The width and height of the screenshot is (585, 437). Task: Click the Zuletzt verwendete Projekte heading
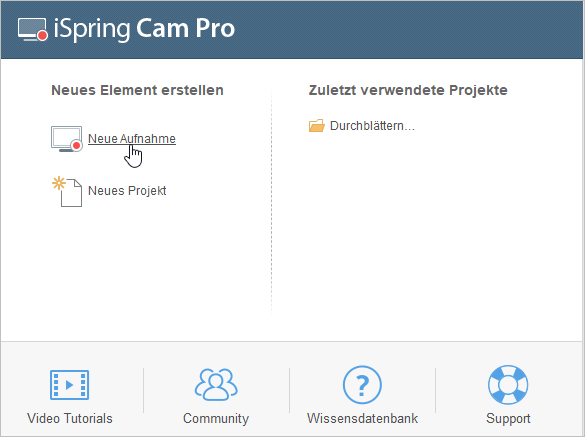(408, 90)
